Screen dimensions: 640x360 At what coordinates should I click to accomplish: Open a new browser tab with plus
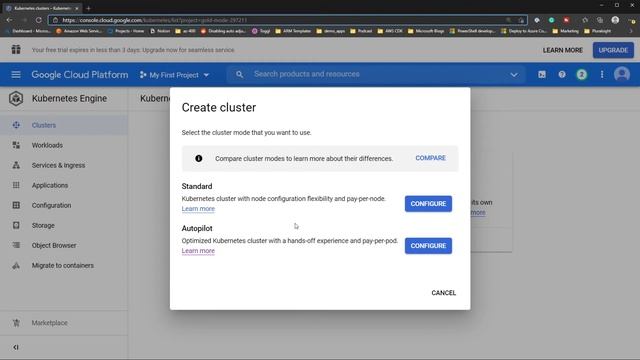click(88, 8)
